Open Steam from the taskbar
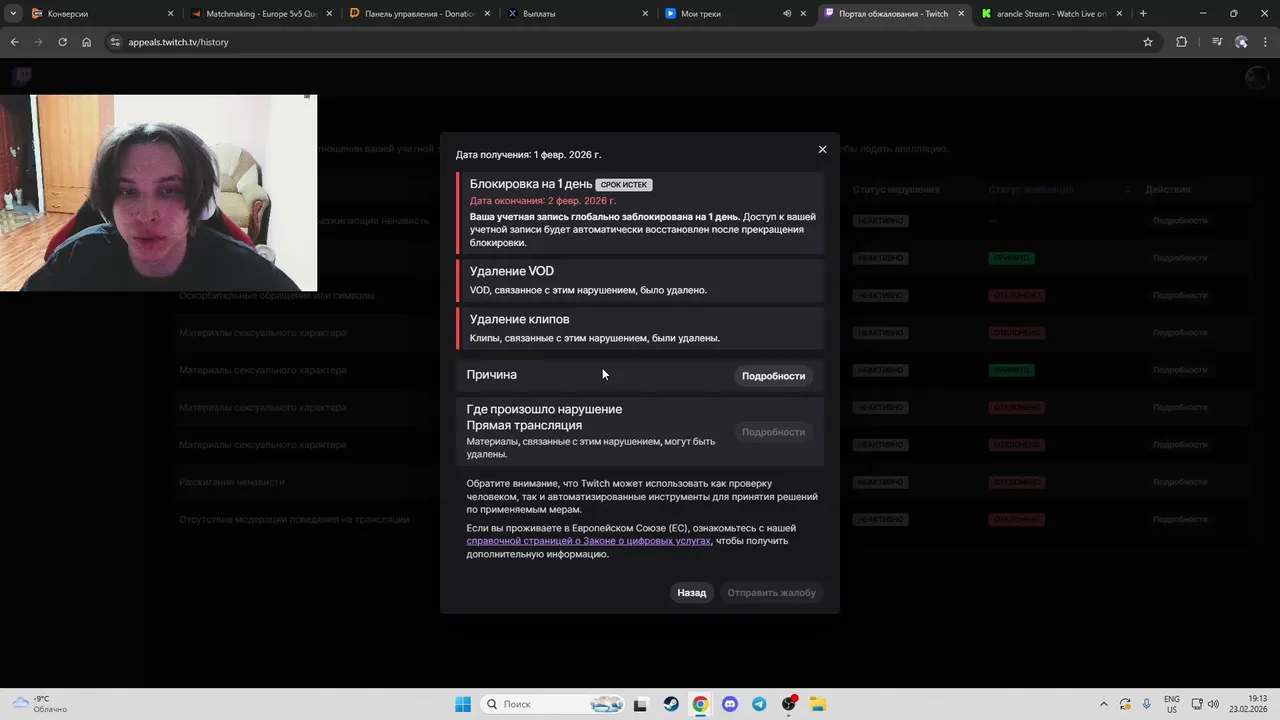Viewport: 1280px width, 720px height. pos(671,704)
